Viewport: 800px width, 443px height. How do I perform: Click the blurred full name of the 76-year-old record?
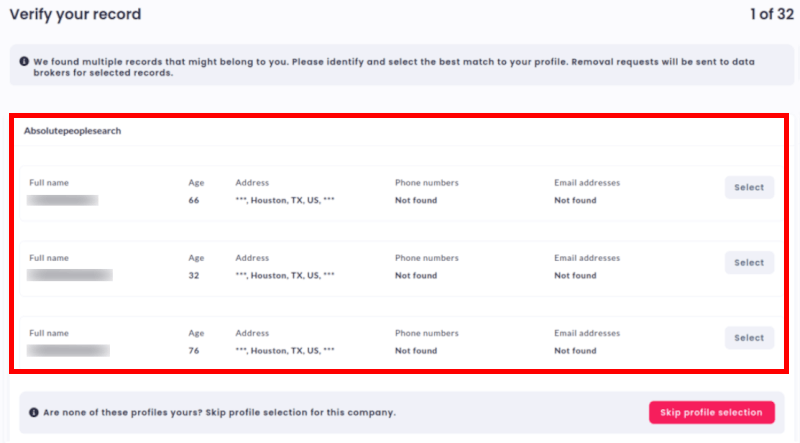68,351
